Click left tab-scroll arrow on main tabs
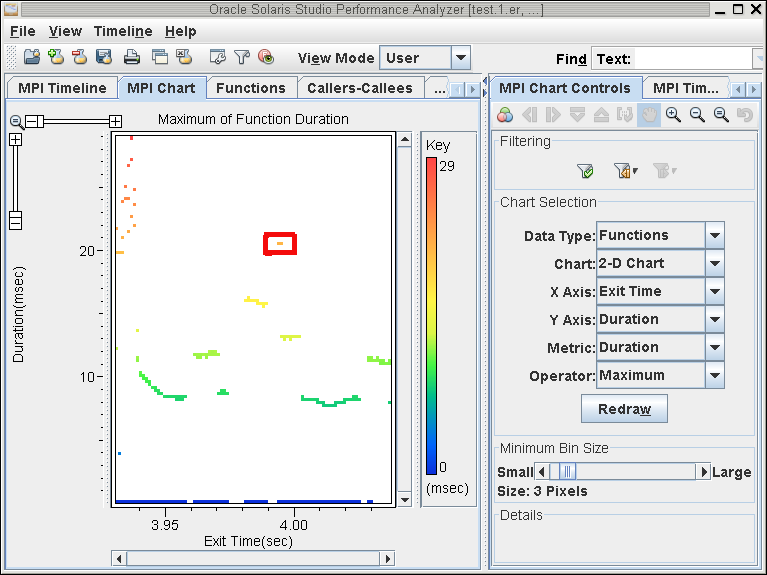The height and width of the screenshot is (575, 767). [458, 90]
